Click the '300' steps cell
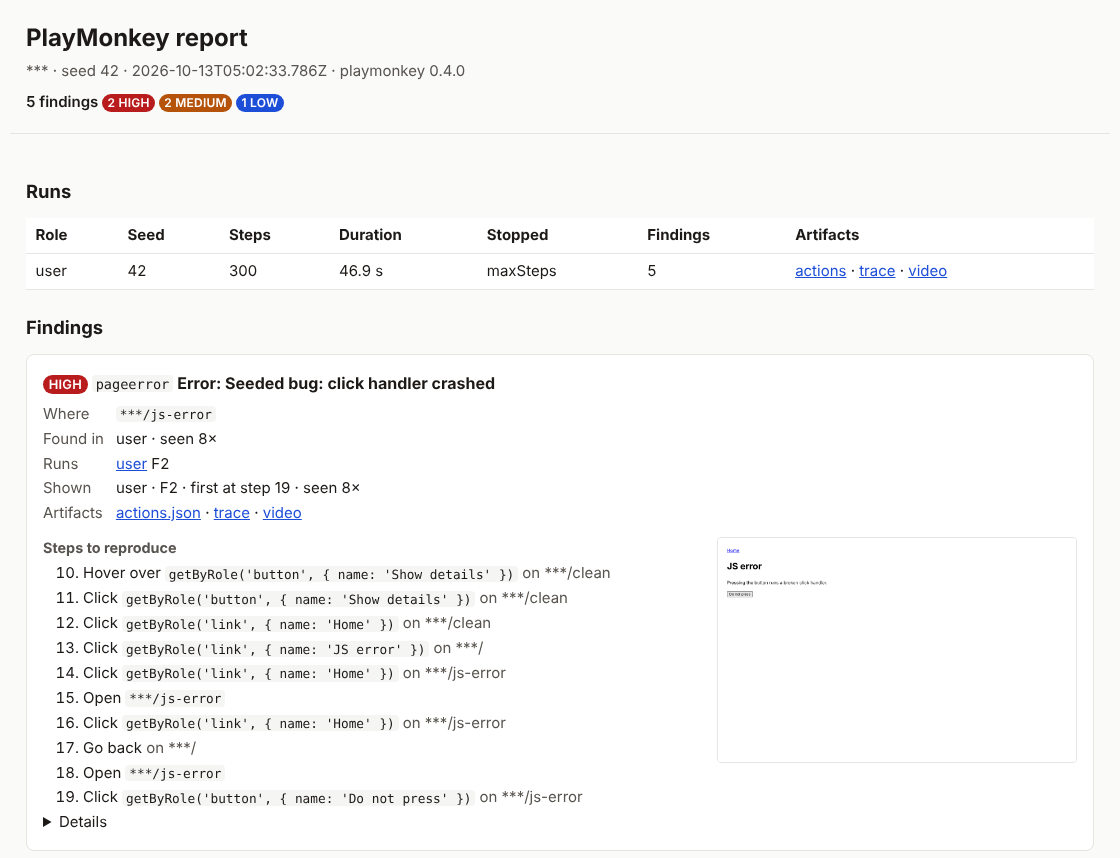 (243, 271)
